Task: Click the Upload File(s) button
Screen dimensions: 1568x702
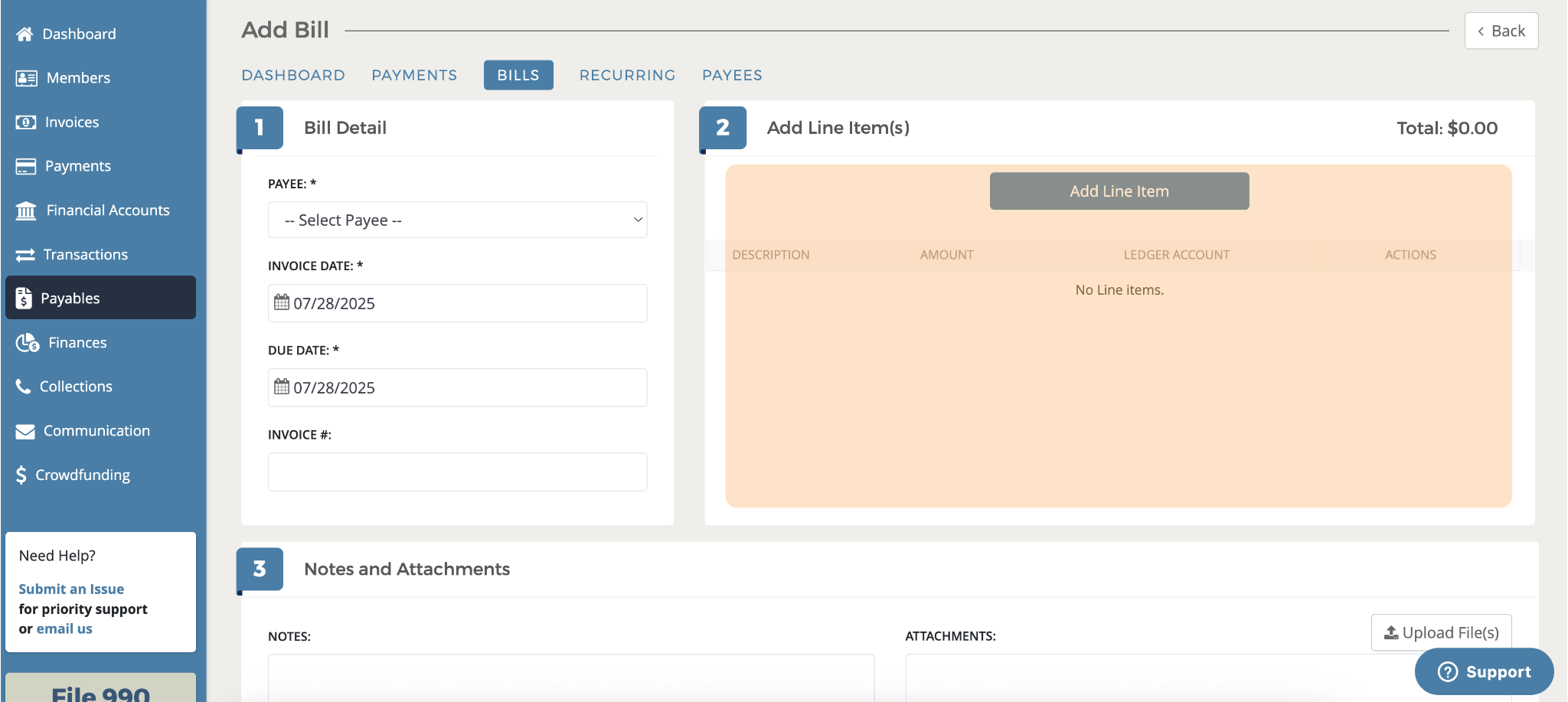Action: pyautogui.click(x=1441, y=632)
